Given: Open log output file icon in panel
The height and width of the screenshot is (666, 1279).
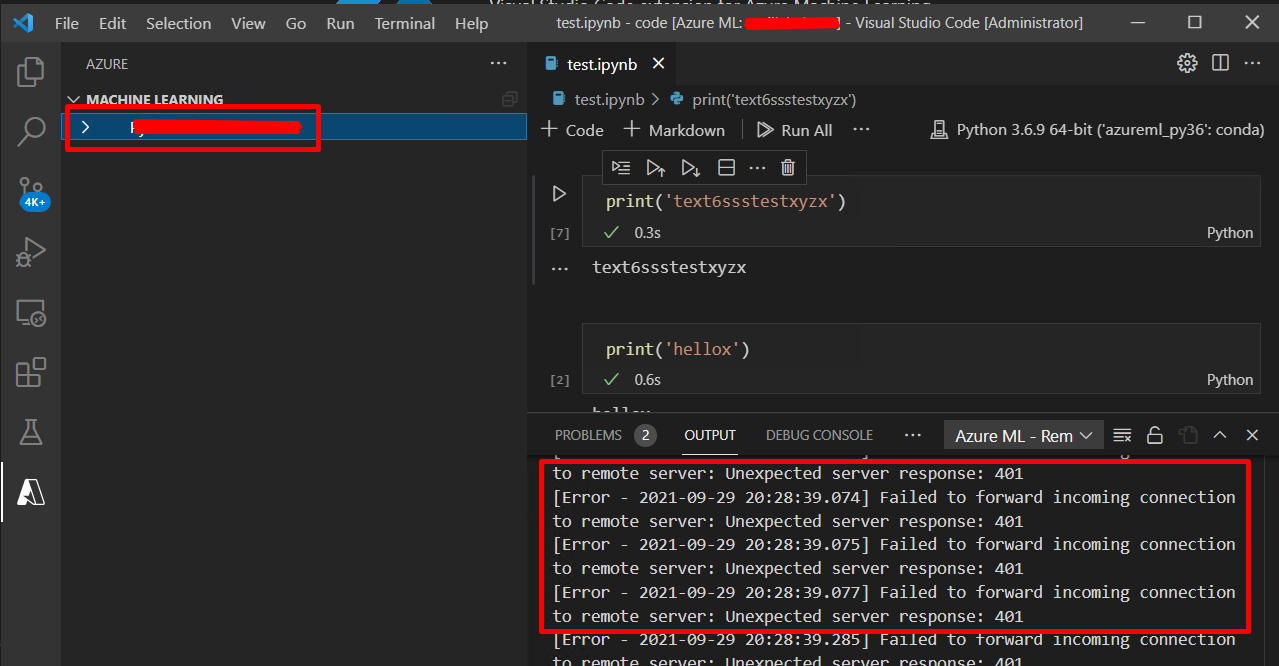Looking at the screenshot, I should coord(1188,435).
